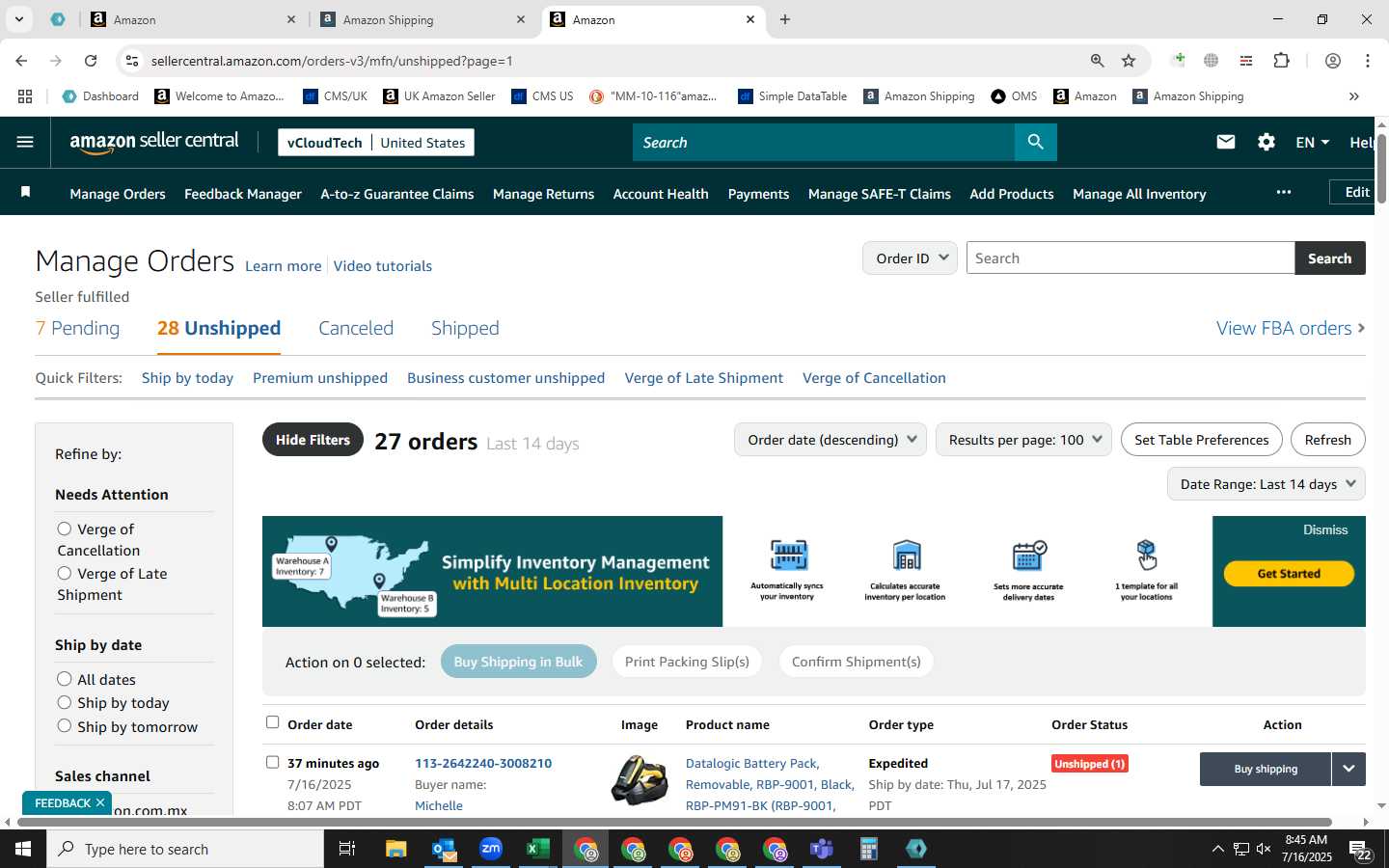Open Outlook from the taskbar
Viewport: 1389px width, 868px height.
[x=444, y=849]
